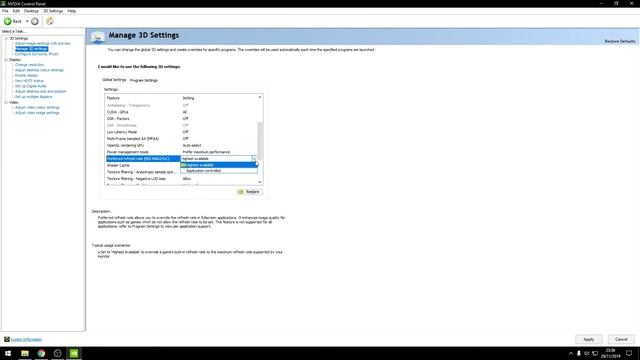640x360 pixels.
Task: Open the File menu
Action: point(5,11)
